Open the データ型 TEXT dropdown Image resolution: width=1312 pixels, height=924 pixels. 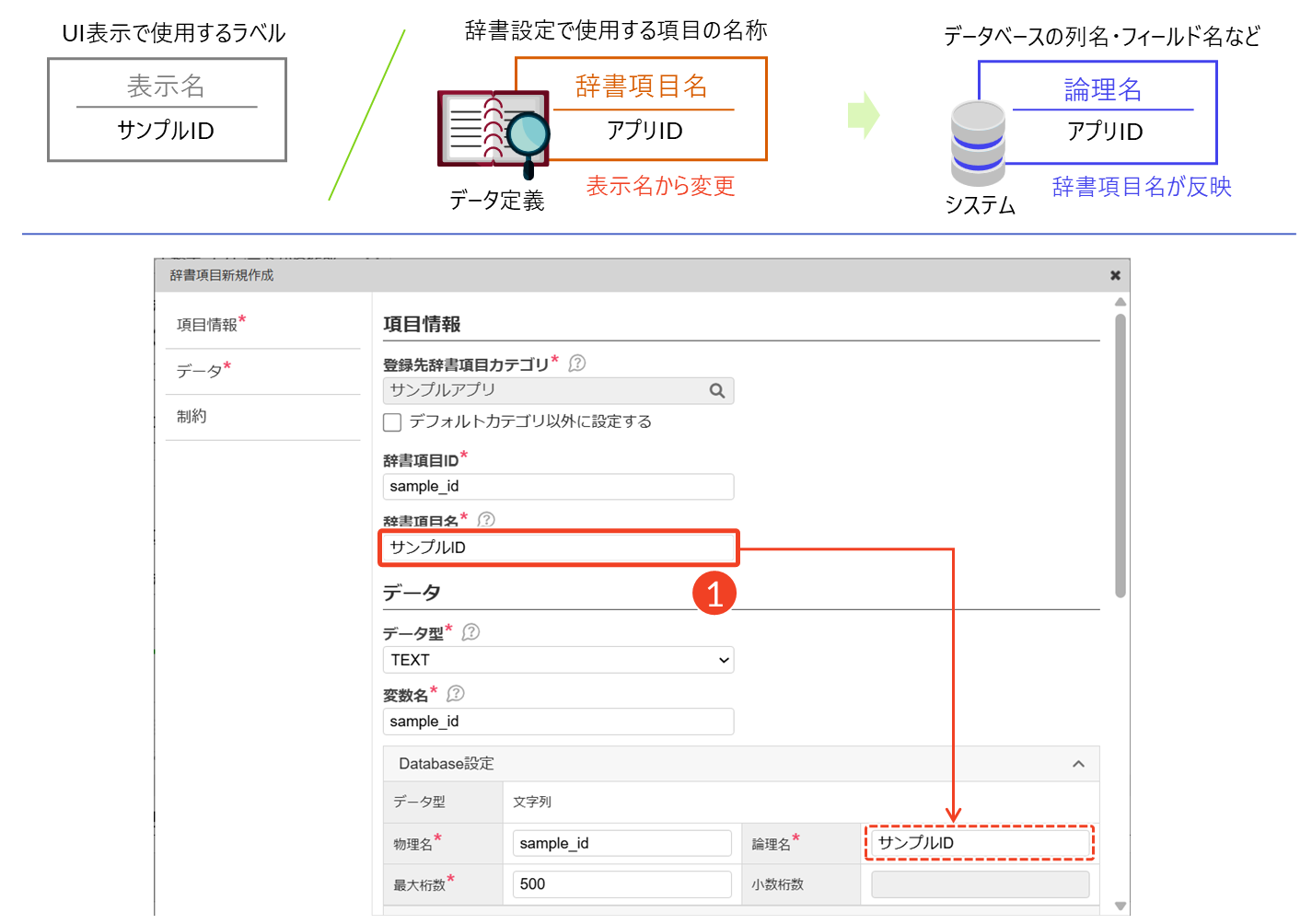[558, 660]
